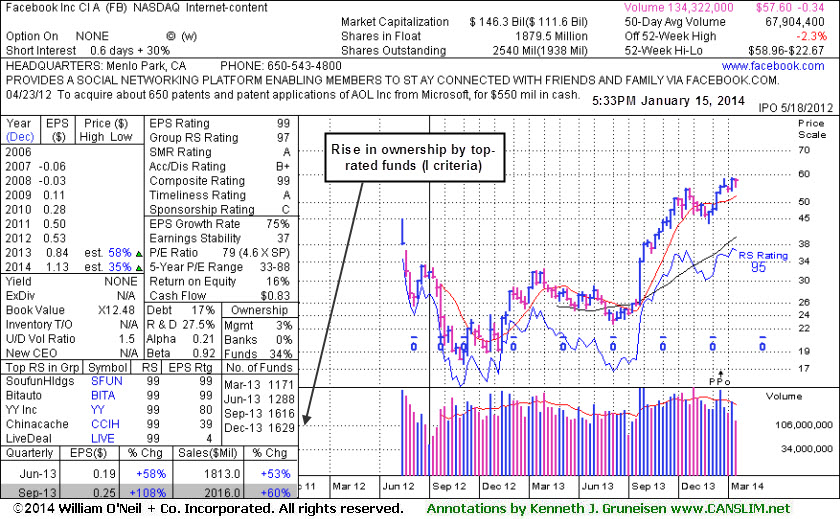Click the Dec 13 date axis label

click(698, 486)
